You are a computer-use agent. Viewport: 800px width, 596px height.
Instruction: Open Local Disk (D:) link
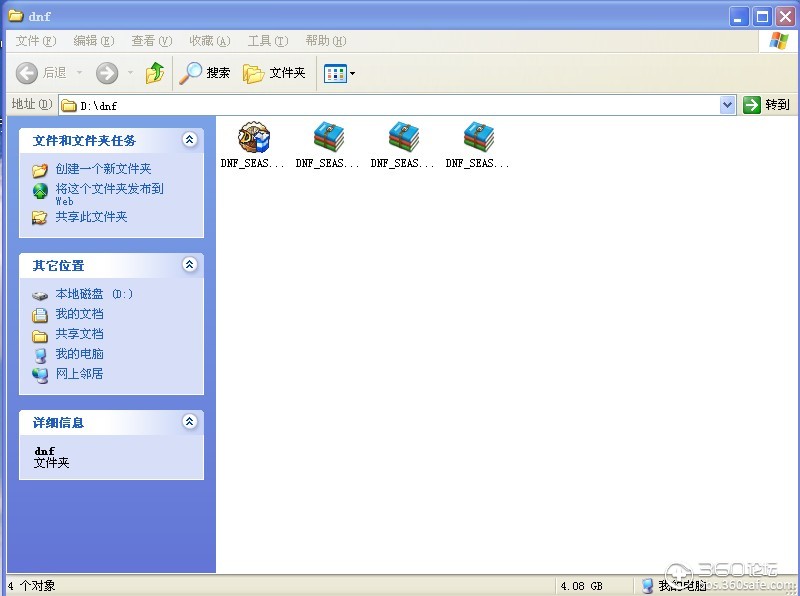(x=94, y=294)
